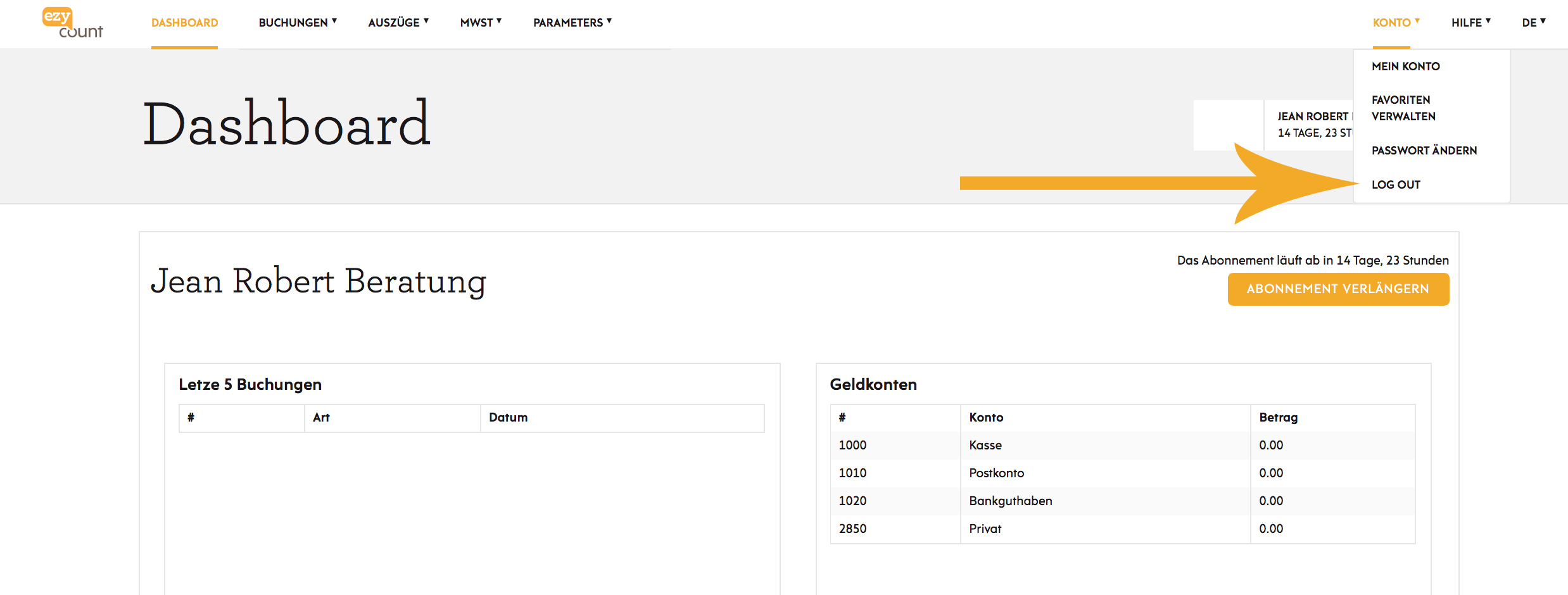Click Log out in Konto menu
1568x595 pixels.
coord(1396,185)
